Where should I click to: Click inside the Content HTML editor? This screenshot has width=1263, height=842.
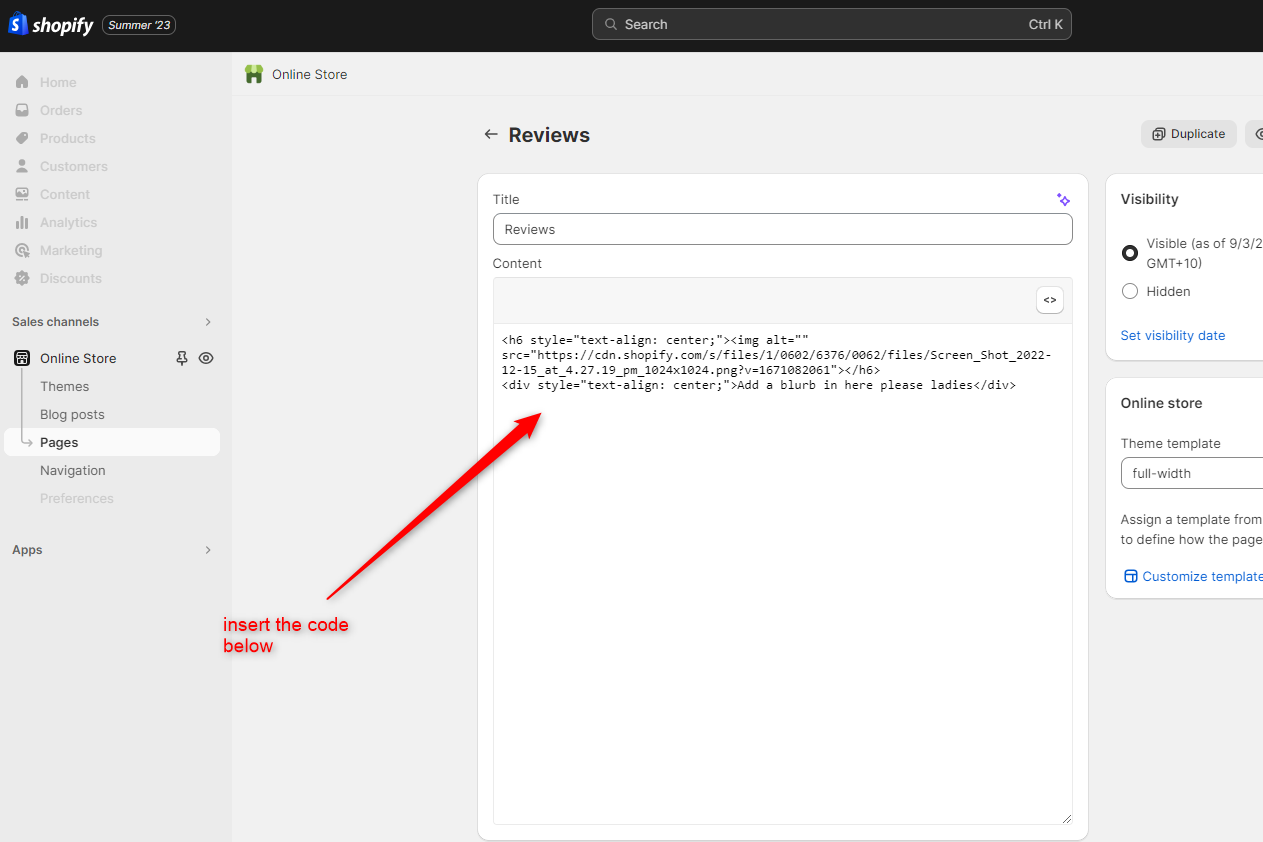pos(782,574)
